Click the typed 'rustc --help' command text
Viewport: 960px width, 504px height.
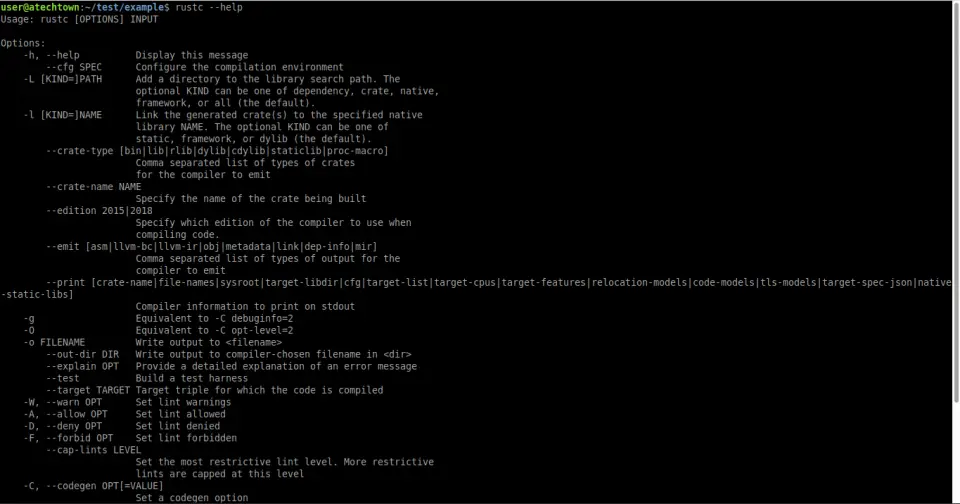click(209, 7)
